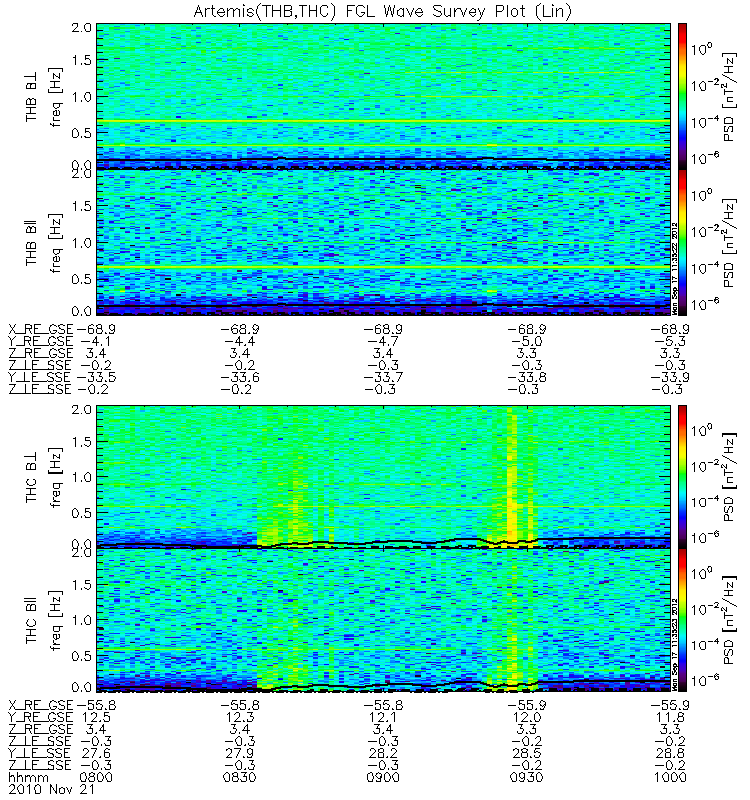Click the THC Y_LE_SSE value '27.6'

coord(96,753)
